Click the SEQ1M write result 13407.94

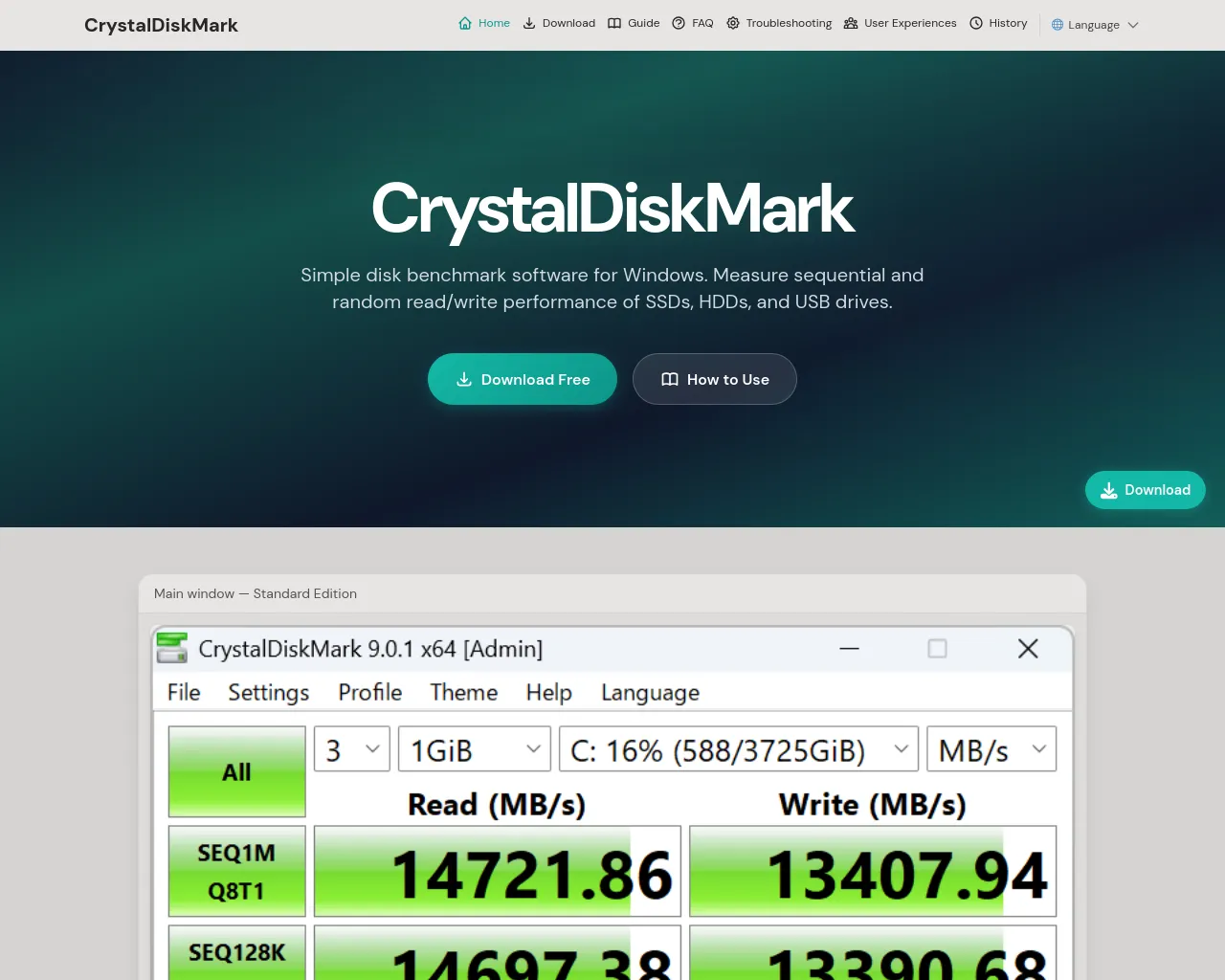(873, 872)
